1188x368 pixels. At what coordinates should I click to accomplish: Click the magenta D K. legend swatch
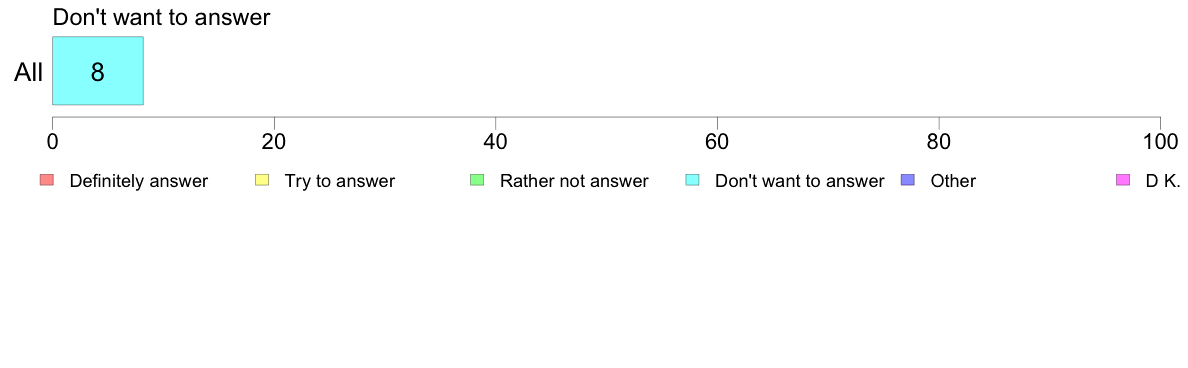tap(1123, 180)
